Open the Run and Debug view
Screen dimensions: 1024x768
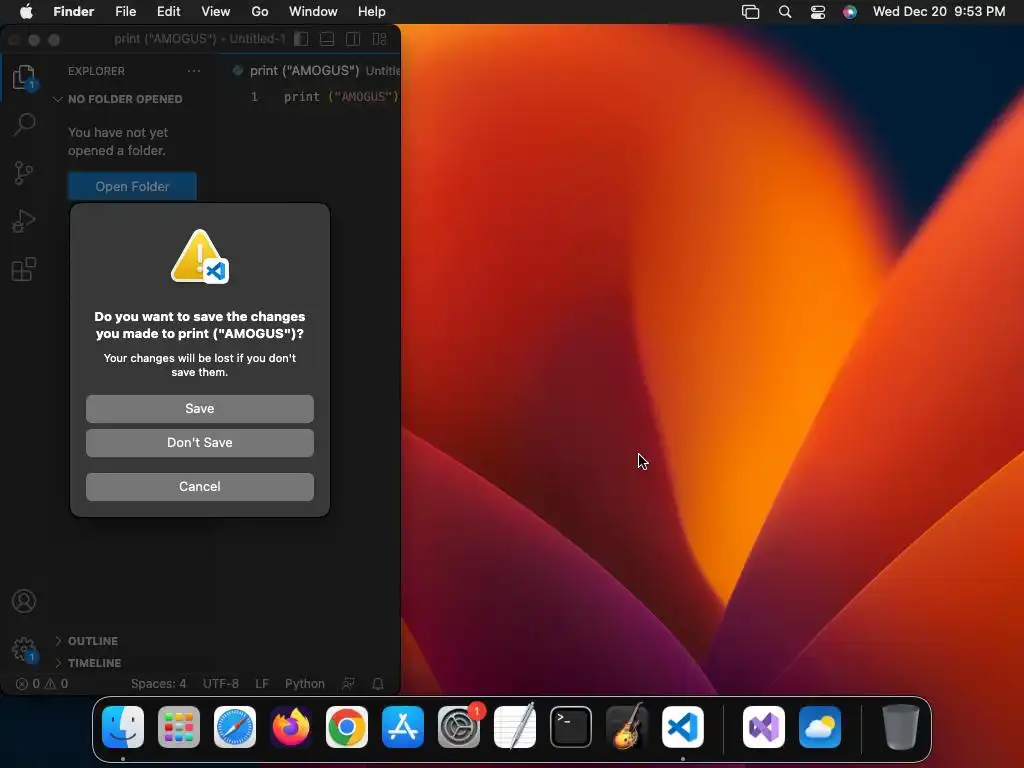[24, 221]
